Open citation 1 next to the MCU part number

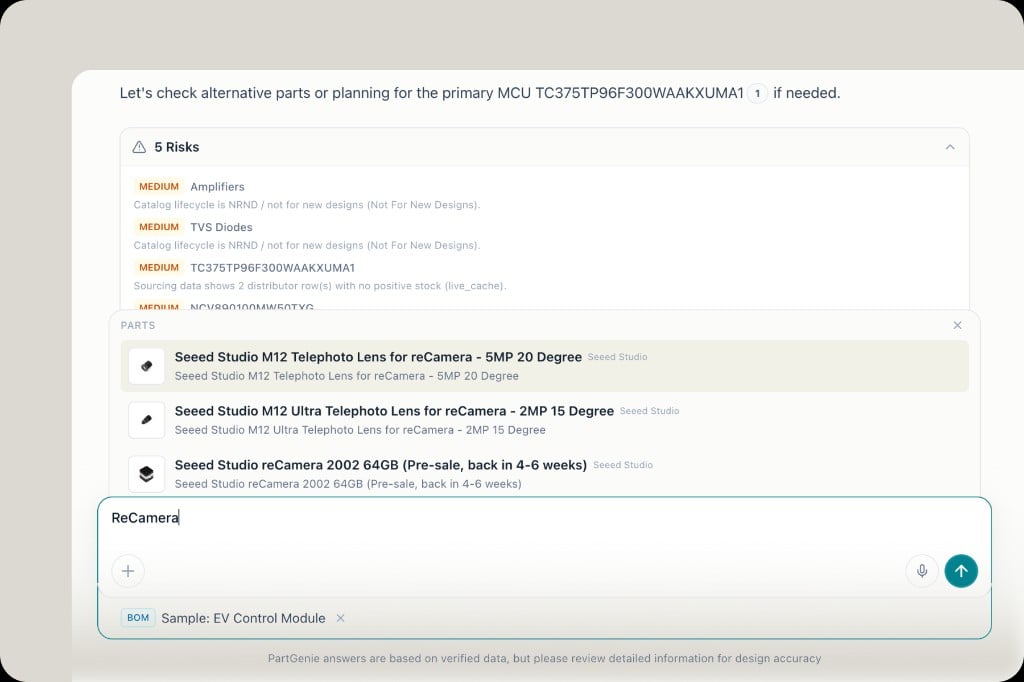coord(758,93)
